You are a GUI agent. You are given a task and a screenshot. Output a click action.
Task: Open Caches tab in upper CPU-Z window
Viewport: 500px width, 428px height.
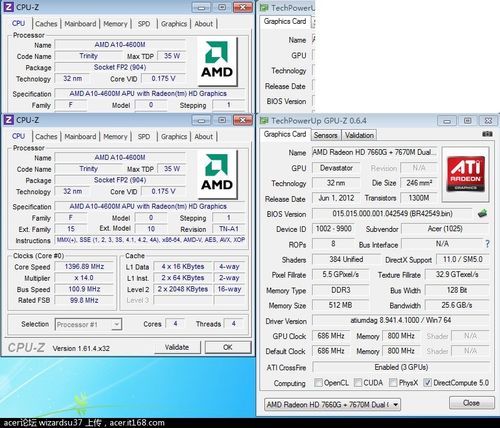pos(46,24)
